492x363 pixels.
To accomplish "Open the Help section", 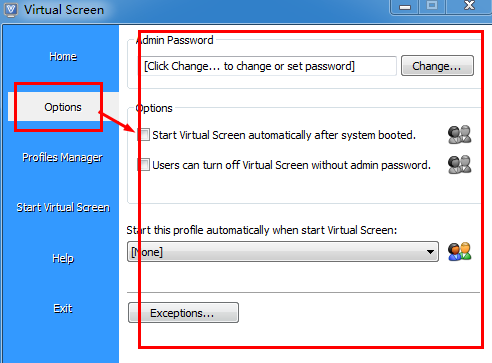I will pos(63,258).
